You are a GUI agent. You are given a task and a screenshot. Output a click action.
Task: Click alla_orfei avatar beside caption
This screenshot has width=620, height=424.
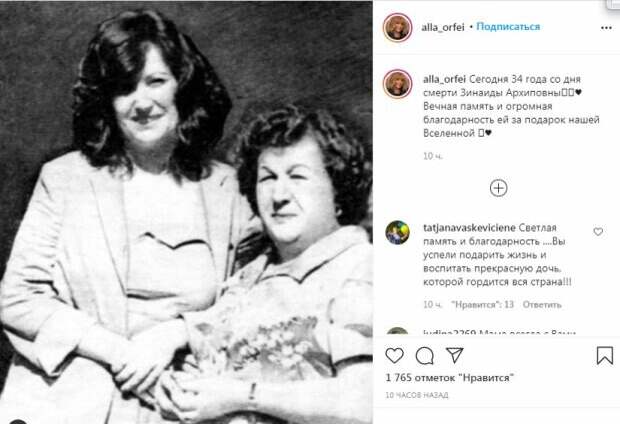tap(397, 83)
